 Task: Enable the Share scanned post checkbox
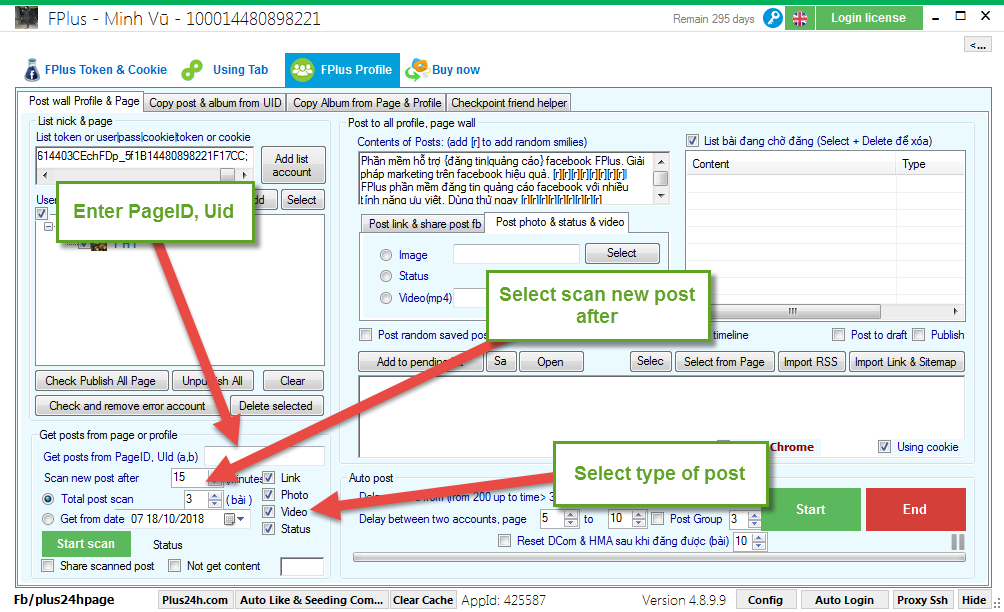tap(47, 566)
